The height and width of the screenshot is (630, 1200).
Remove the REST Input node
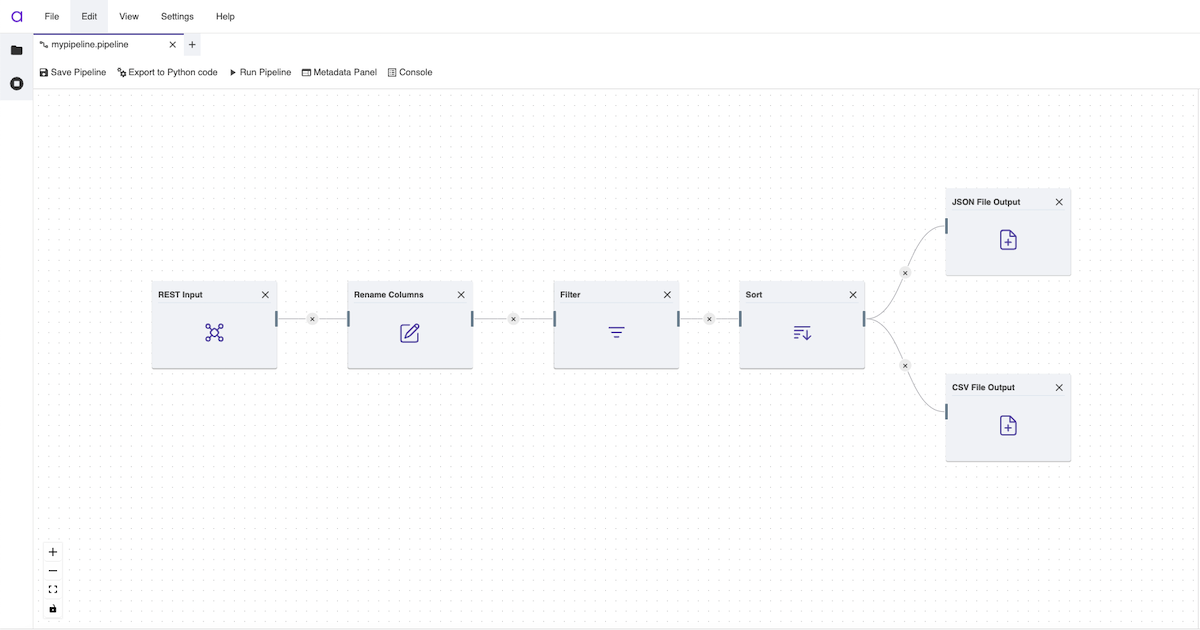[265, 295]
